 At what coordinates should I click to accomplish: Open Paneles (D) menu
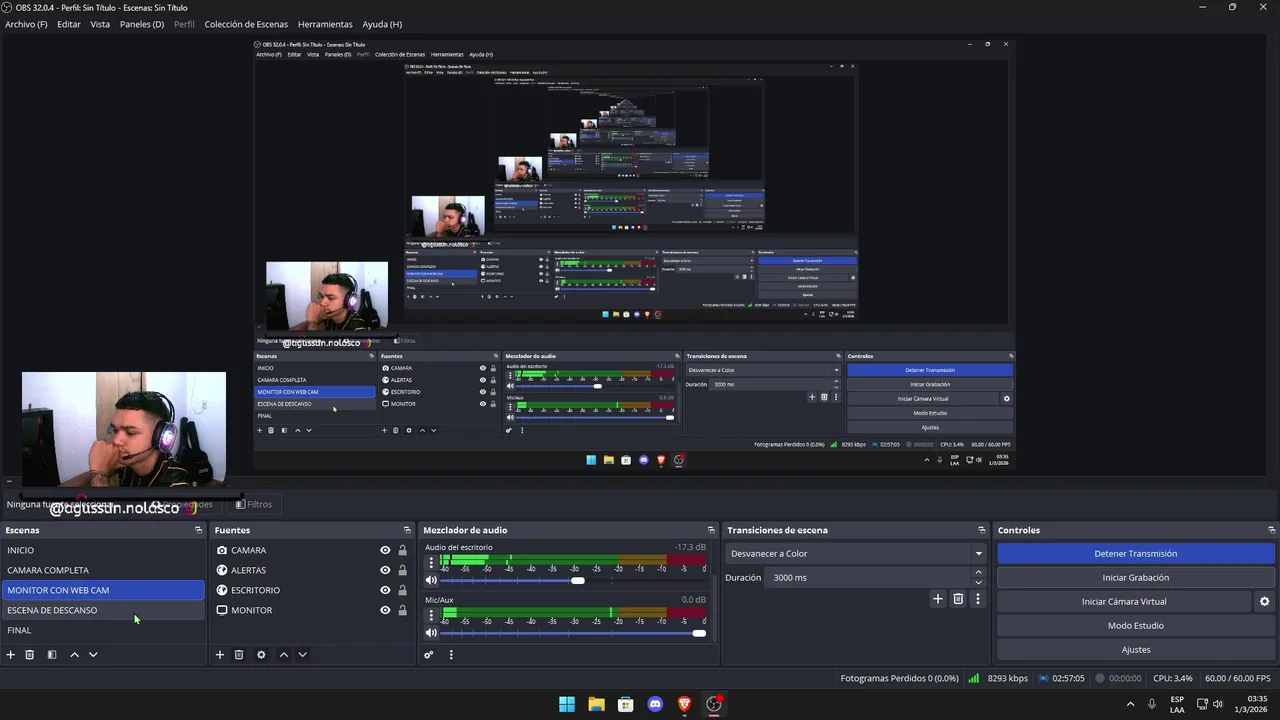click(x=142, y=24)
